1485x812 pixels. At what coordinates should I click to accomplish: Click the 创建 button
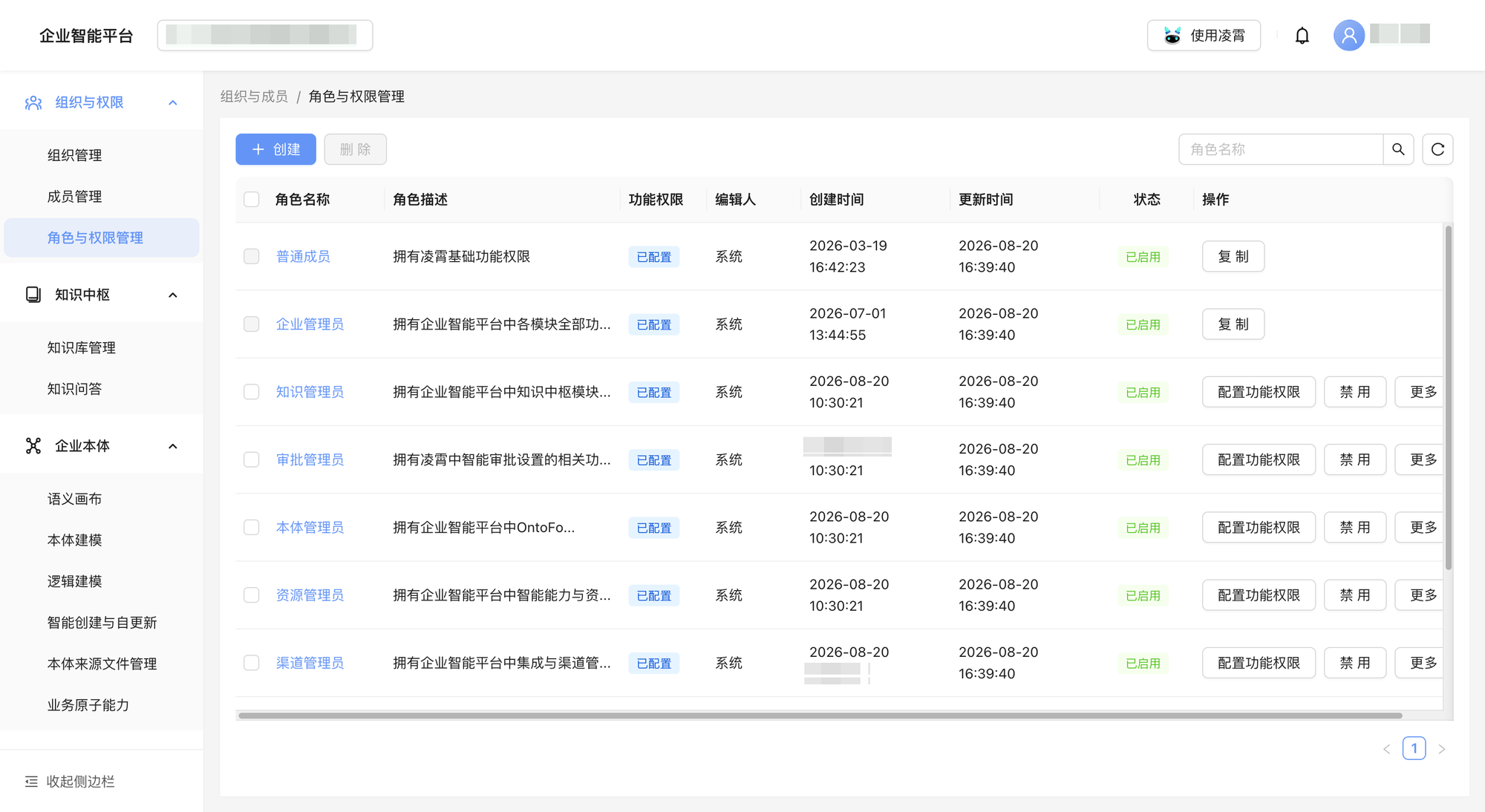click(x=275, y=149)
